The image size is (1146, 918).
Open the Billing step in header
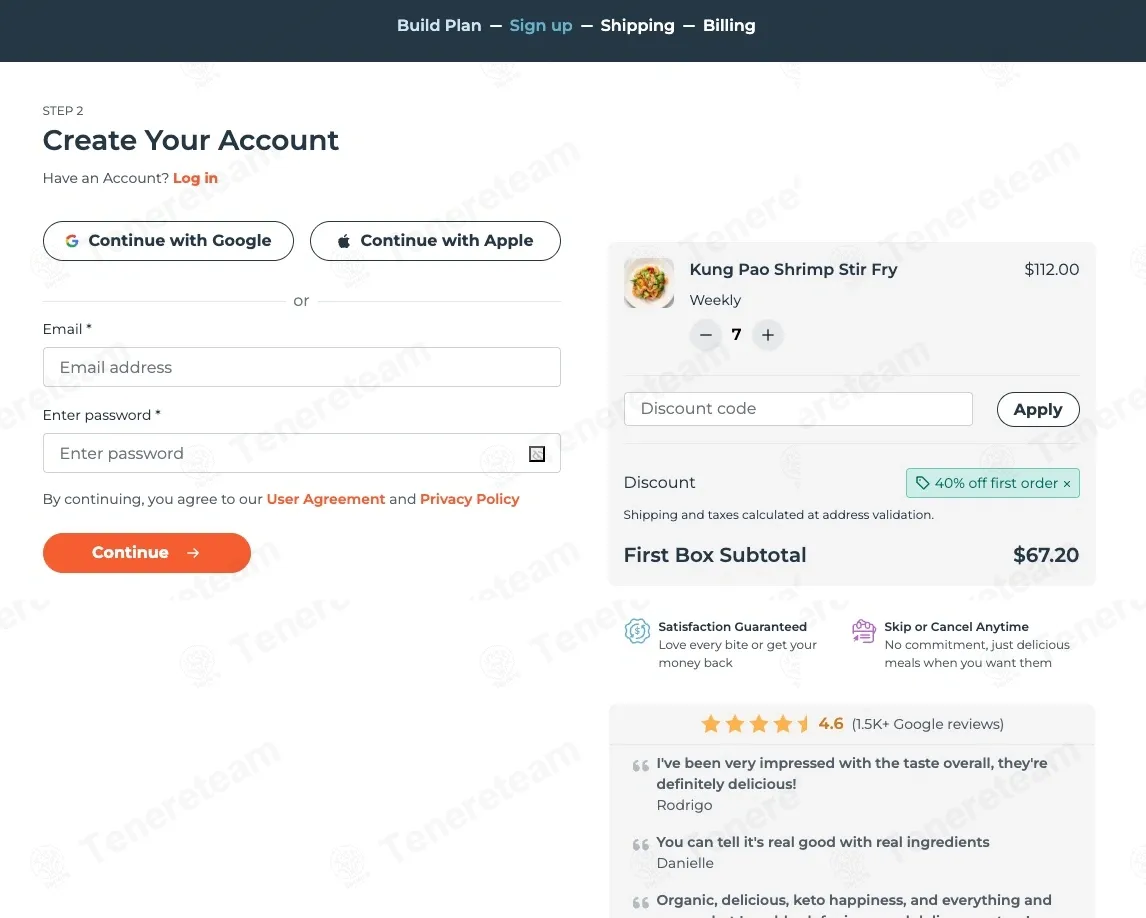(729, 26)
